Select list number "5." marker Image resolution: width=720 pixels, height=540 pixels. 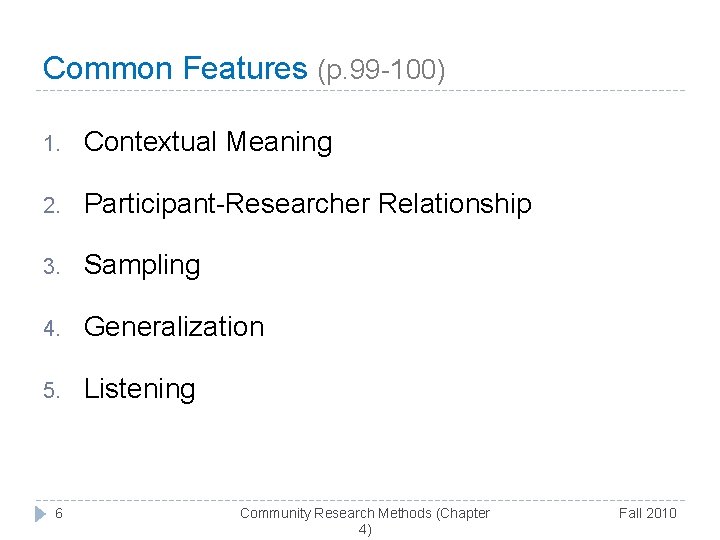click(52, 390)
